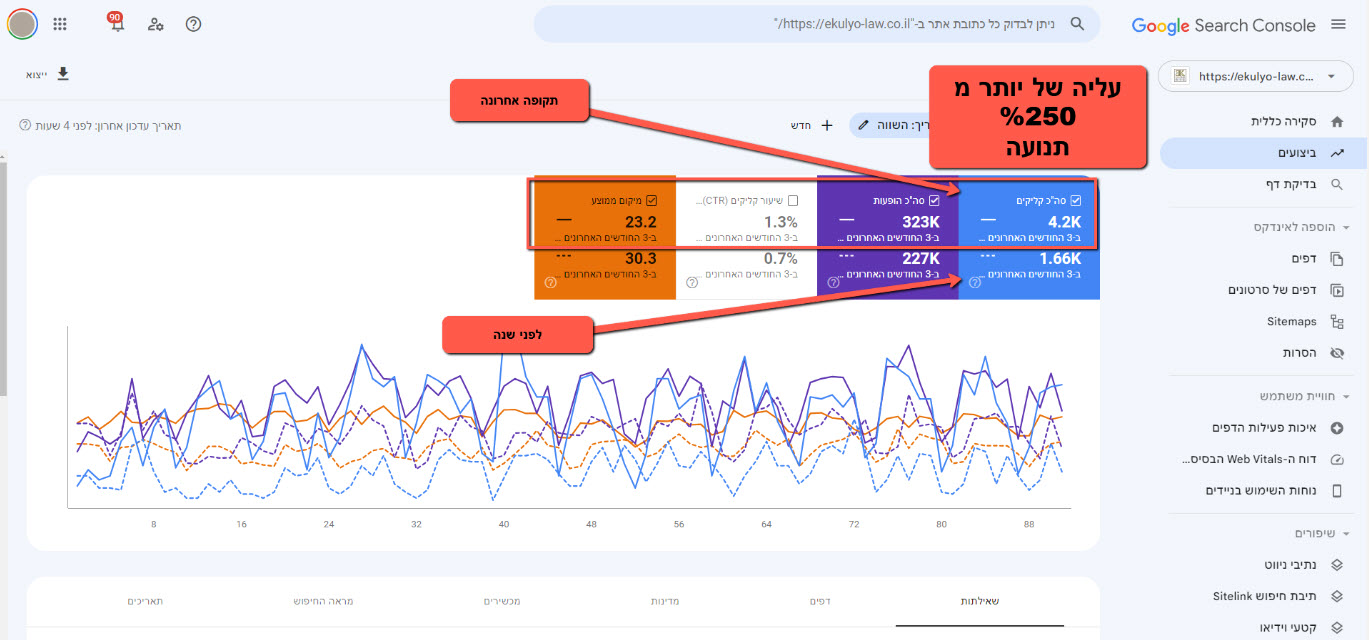Click the pages icon next to דפים in sidebar
The image size is (1369, 640).
point(1337,259)
